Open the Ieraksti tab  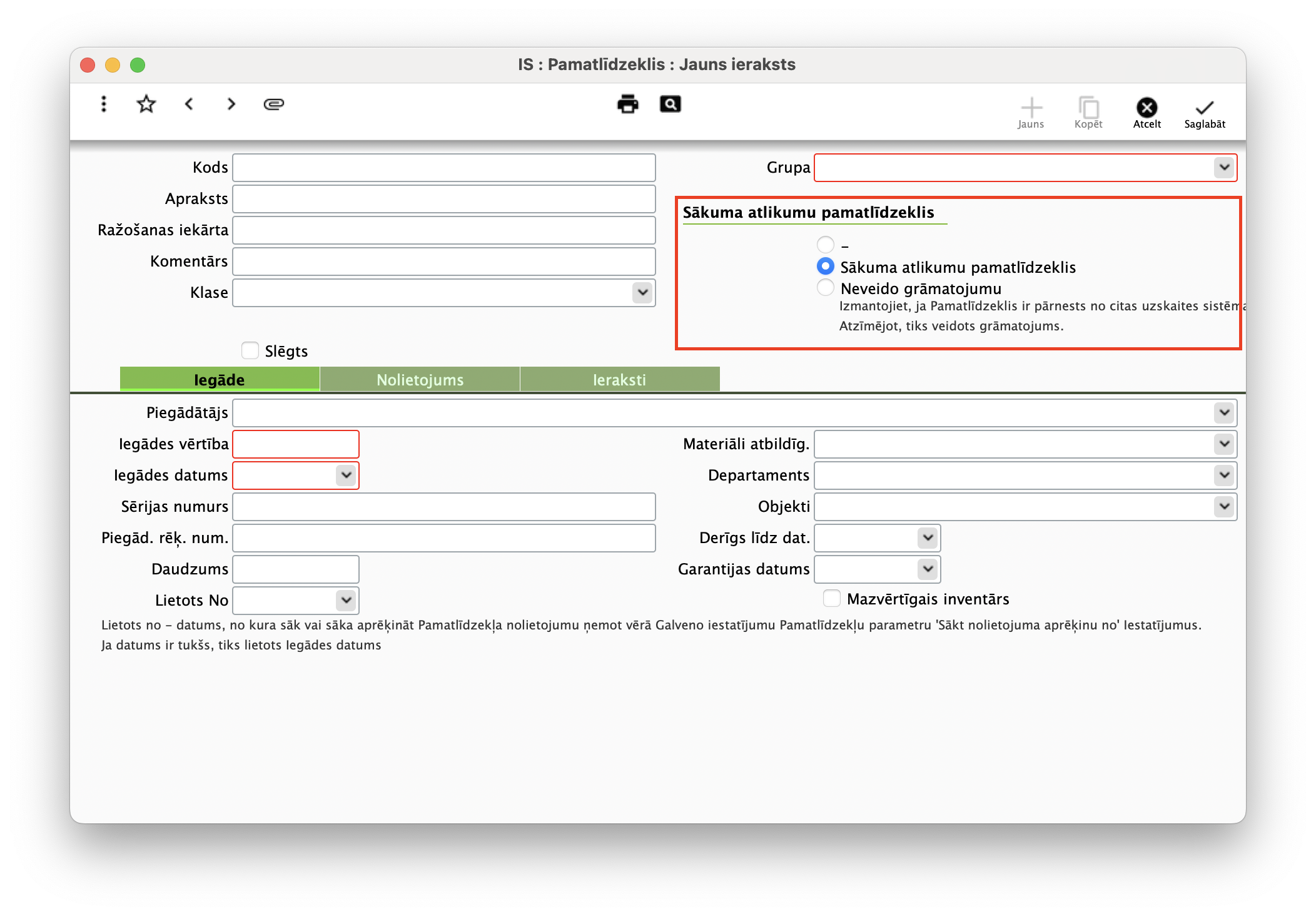tap(619, 380)
